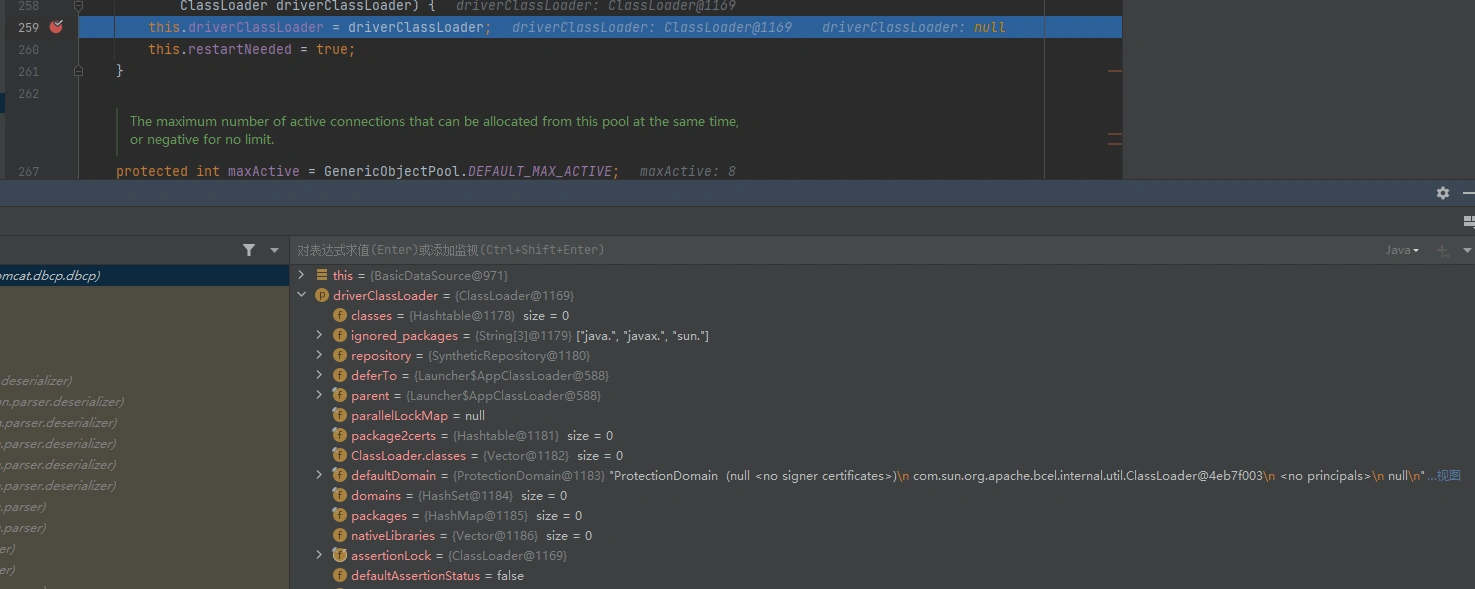1475x589 pixels.
Task: Collapse the driverClassLoader variable node
Action: [302, 296]
